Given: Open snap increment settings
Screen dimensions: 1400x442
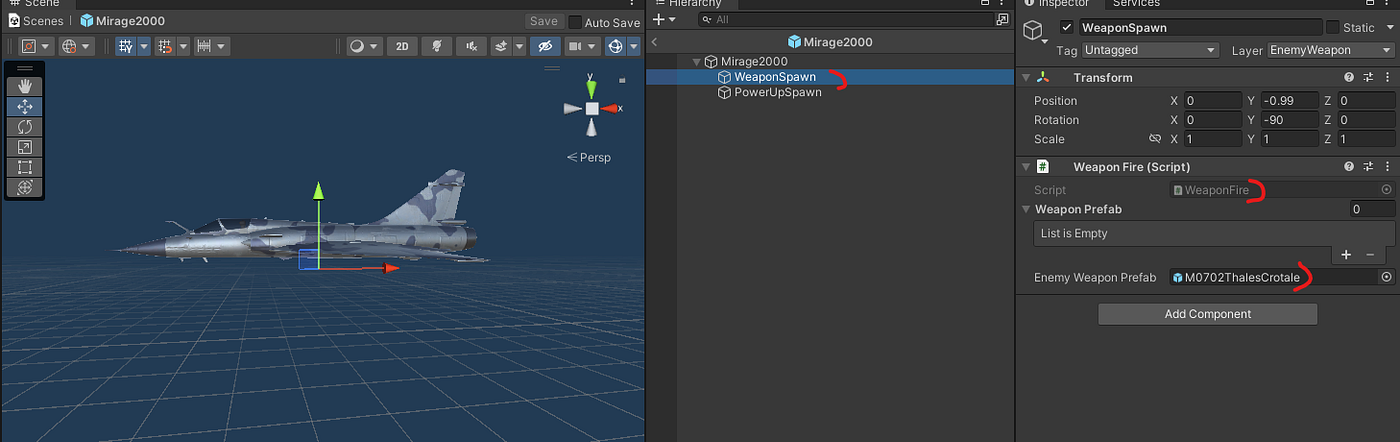Looking at the screenshot, I should [x=204, y=46].
